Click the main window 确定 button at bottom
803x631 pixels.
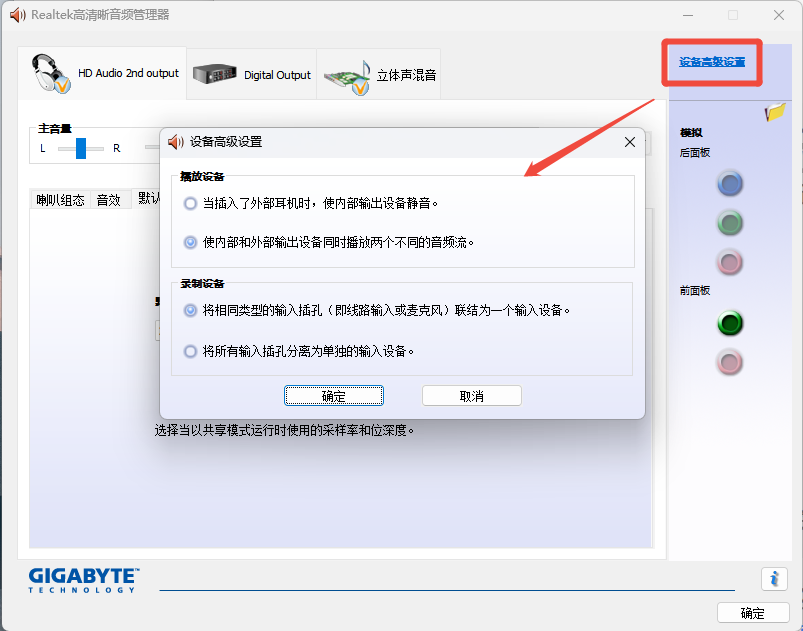point(753,613)
